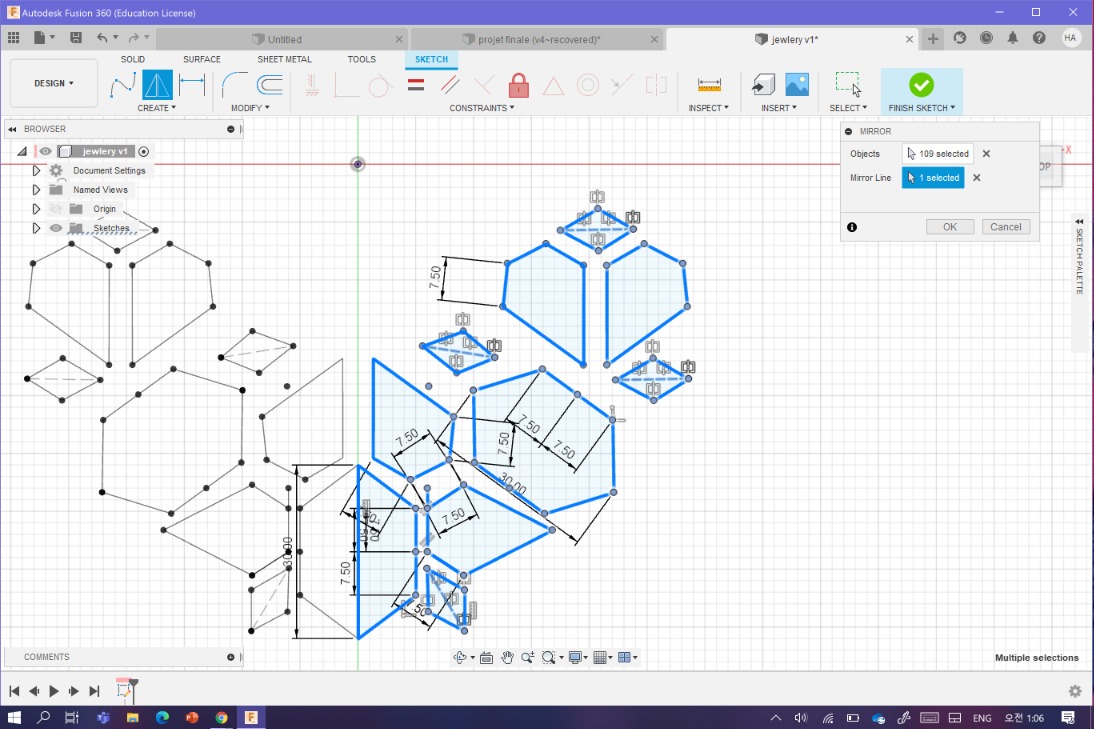Click the timeline play button
1094x729 pixels.
pyautogui.click(x=54, y=691)
